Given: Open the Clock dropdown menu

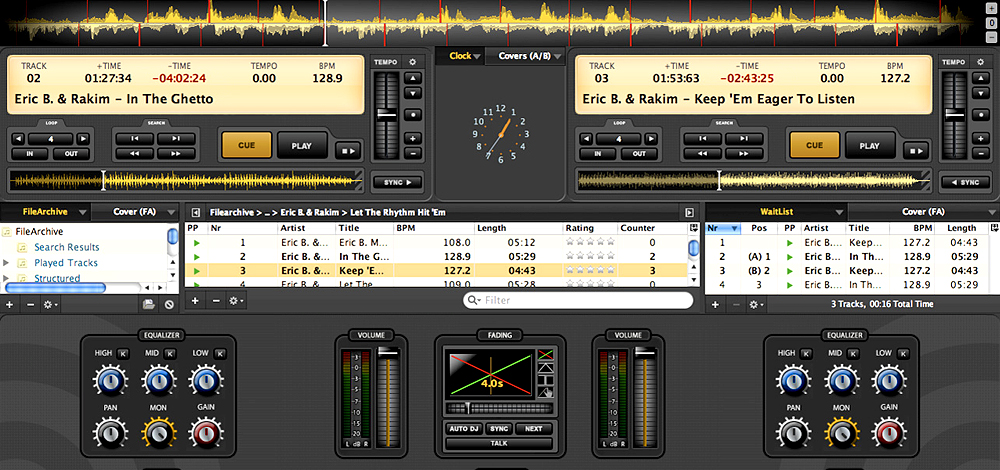Looking at the screenshot, I should (465, 56).
